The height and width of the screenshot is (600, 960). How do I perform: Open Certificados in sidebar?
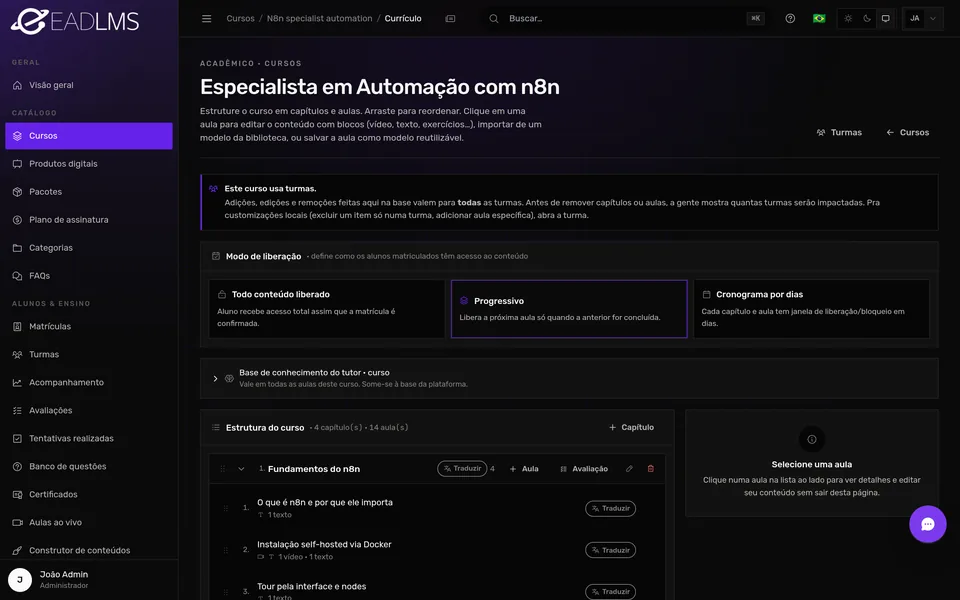click(x=89, y=495)
